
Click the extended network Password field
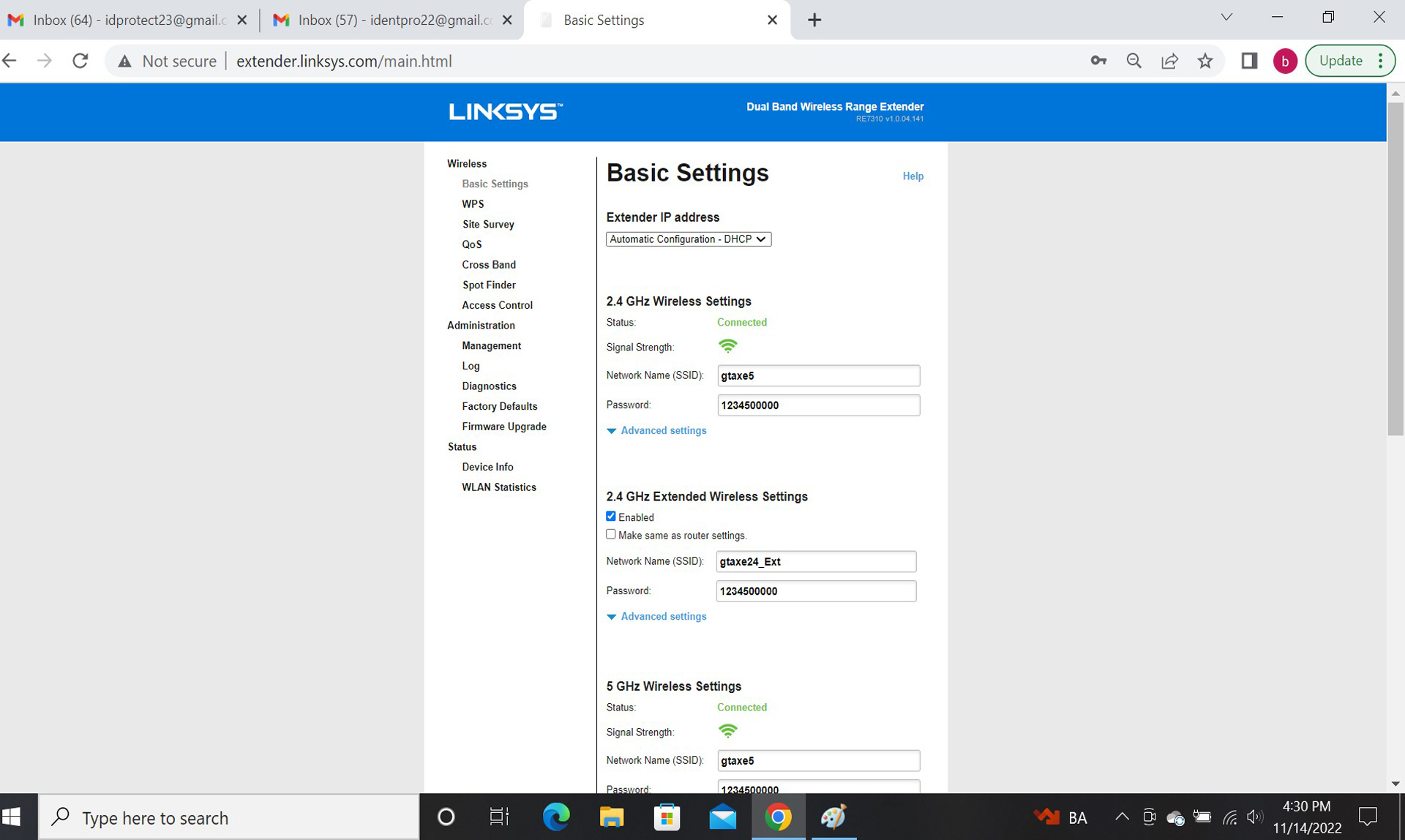[816, 590]
